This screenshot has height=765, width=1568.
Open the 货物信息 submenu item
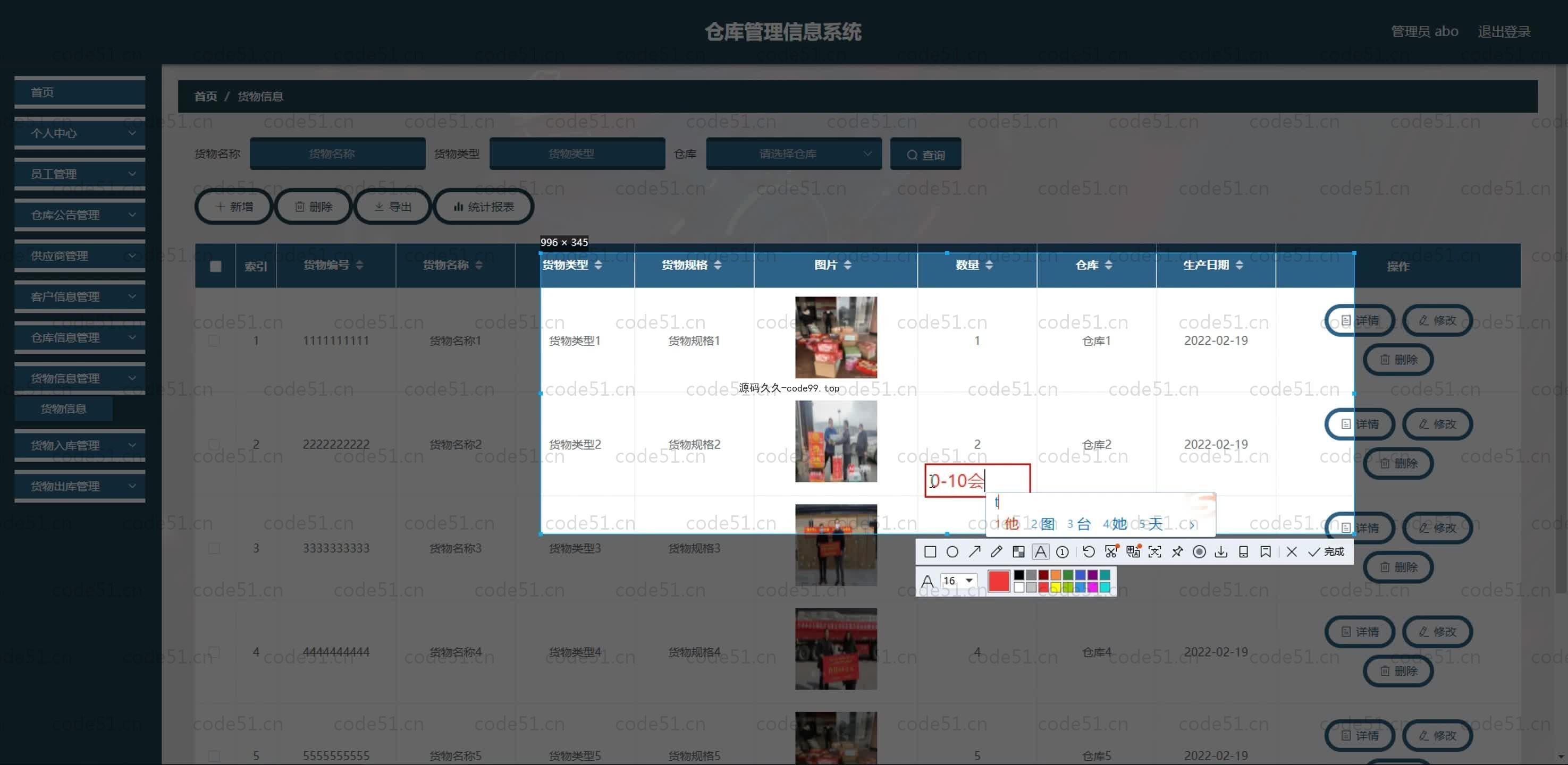click(x=63, y=409)
